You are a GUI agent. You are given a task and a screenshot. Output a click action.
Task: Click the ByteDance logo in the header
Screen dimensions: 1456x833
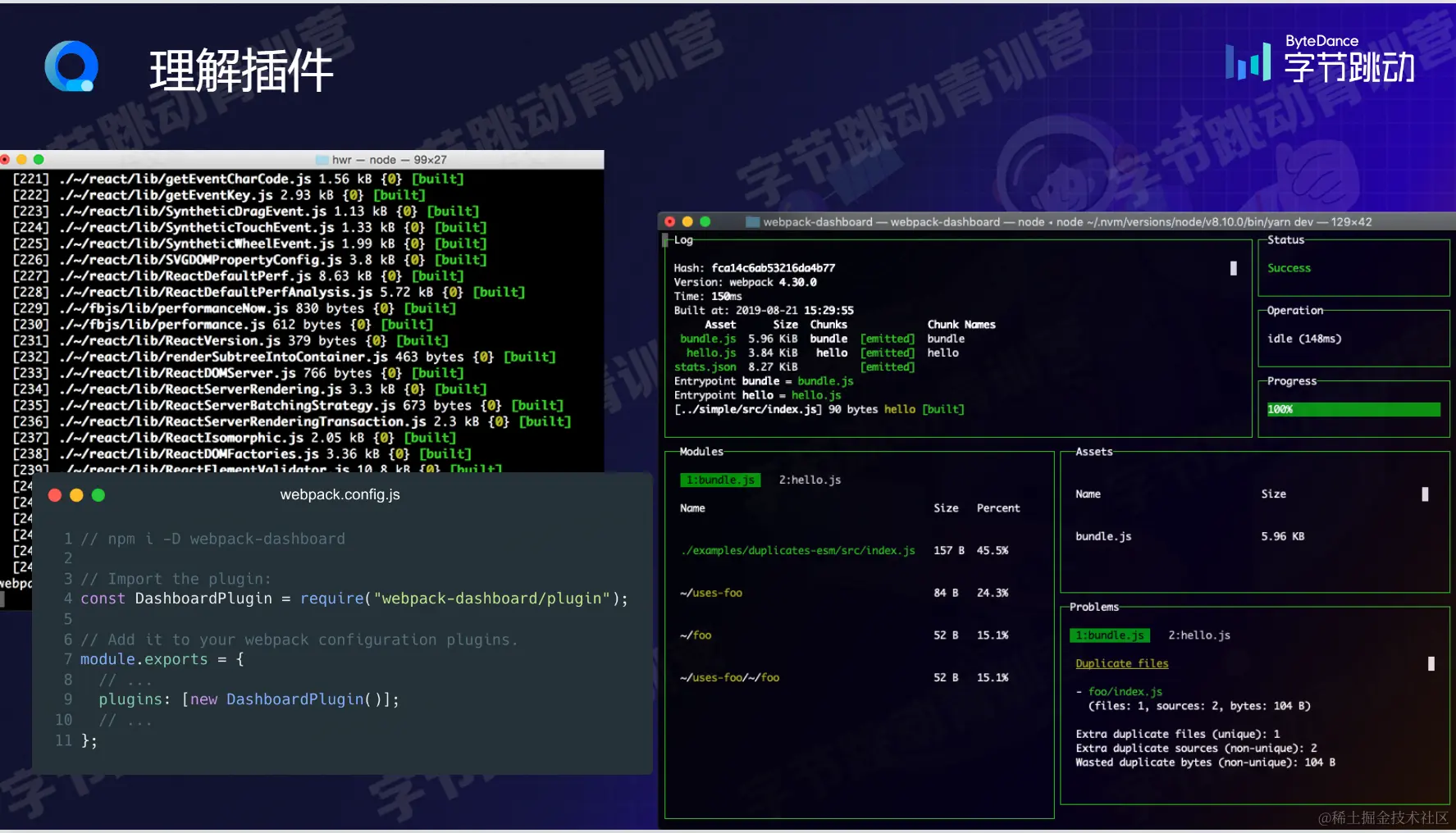point(1320,59)
